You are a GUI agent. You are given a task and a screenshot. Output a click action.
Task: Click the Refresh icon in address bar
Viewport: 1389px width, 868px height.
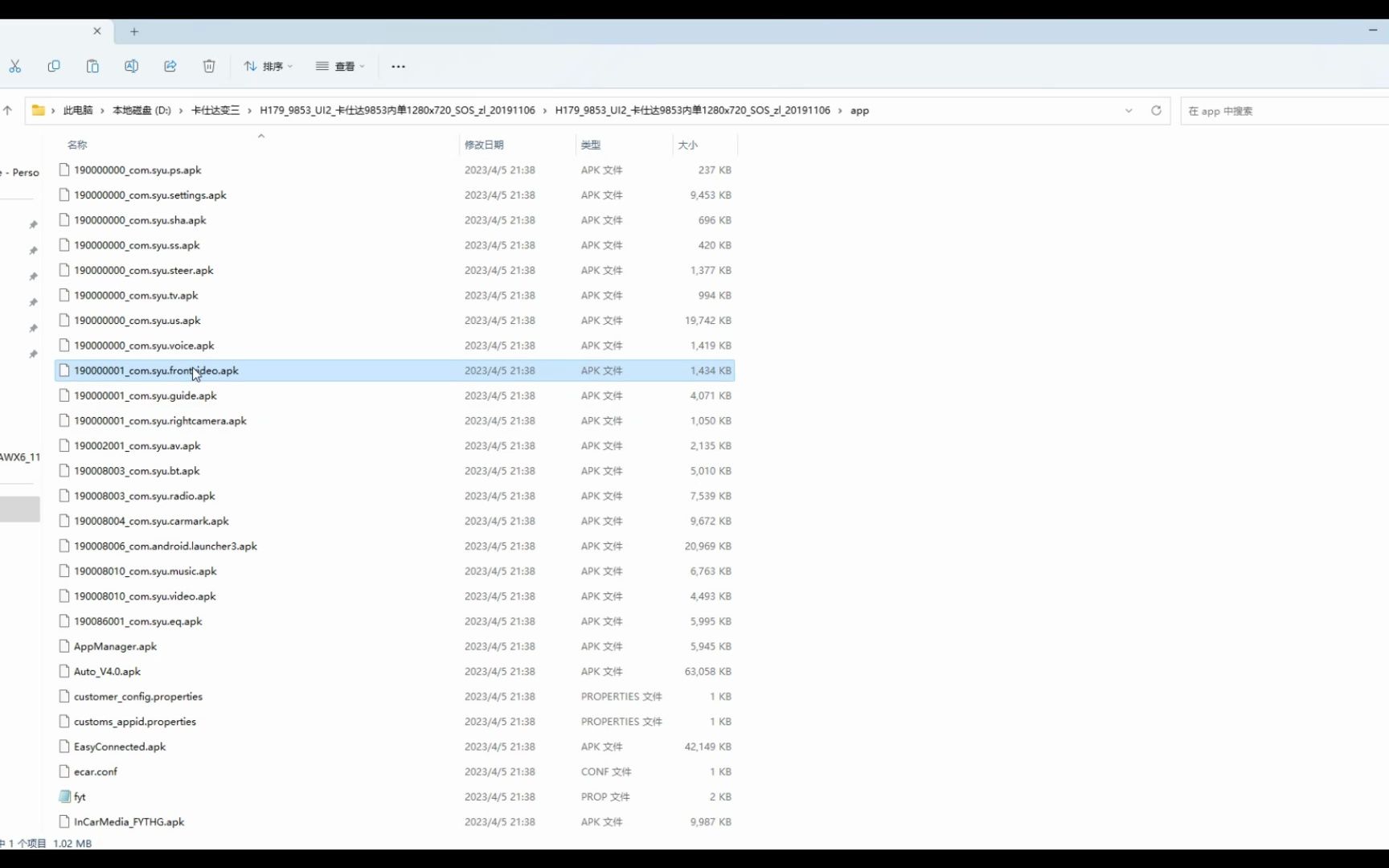click(x=1156, y=110)
